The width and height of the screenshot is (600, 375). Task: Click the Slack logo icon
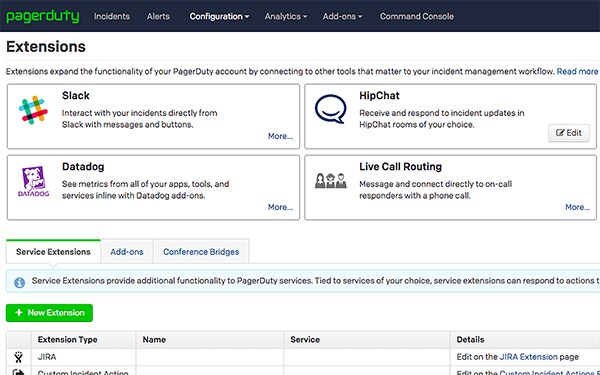coord(33,110)
